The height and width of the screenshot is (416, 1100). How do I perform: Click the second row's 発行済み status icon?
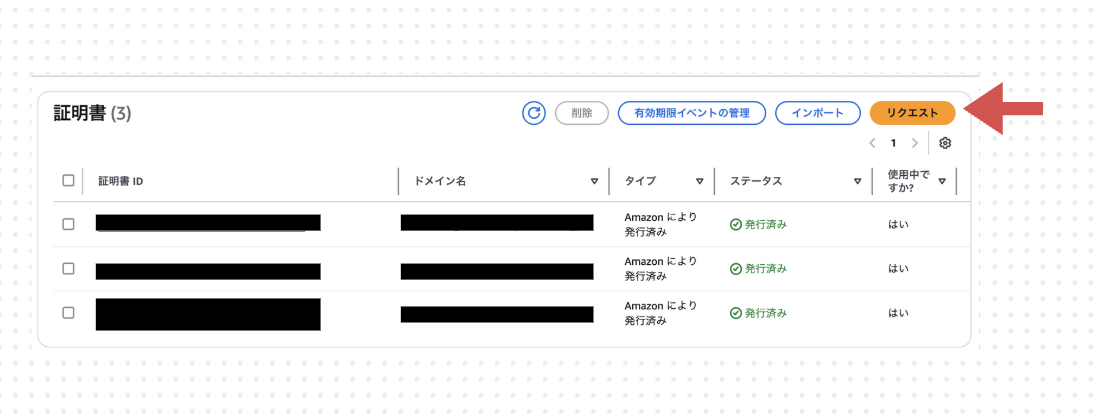[x=736, y=269]
